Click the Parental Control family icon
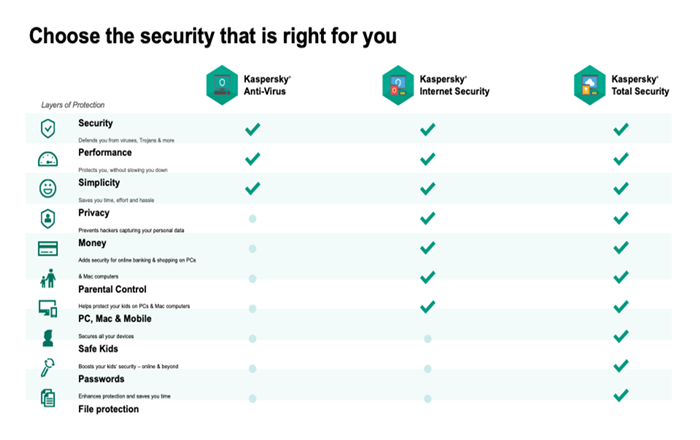 pyautogui.click(x=48, y=278)
